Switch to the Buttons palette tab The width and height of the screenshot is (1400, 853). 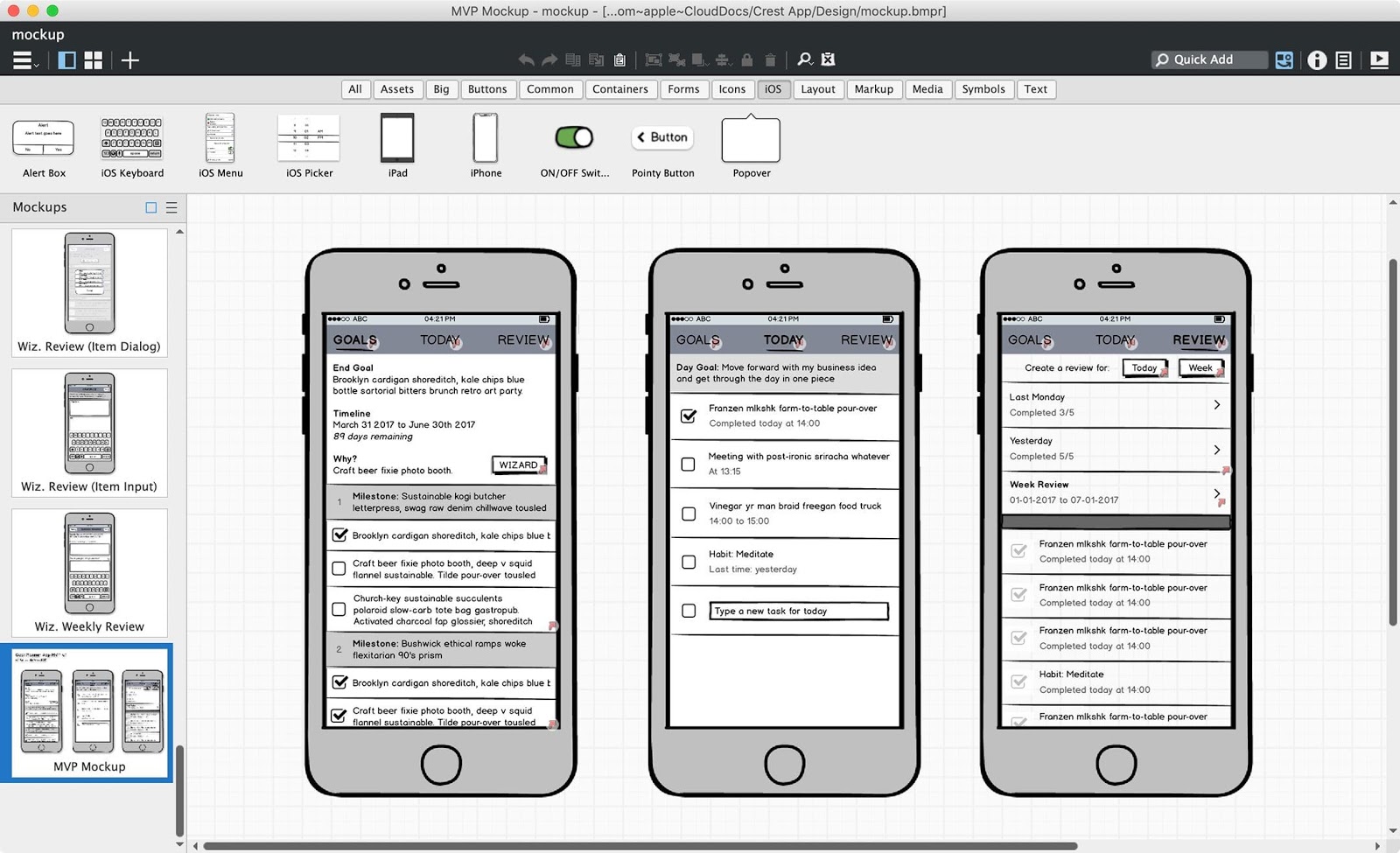[487, 89]
